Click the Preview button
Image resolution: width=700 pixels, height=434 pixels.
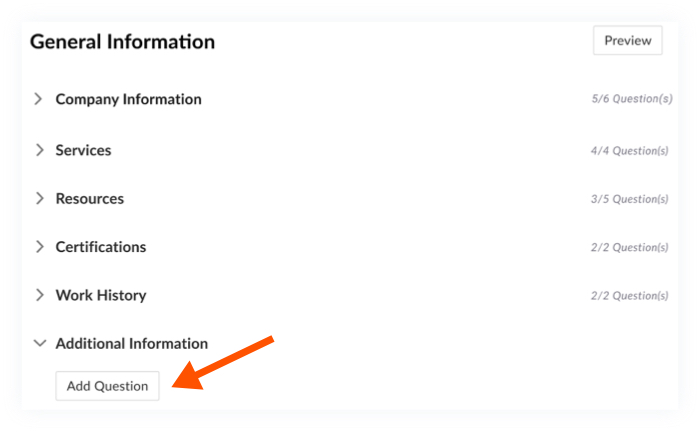[x=627, y=41]
